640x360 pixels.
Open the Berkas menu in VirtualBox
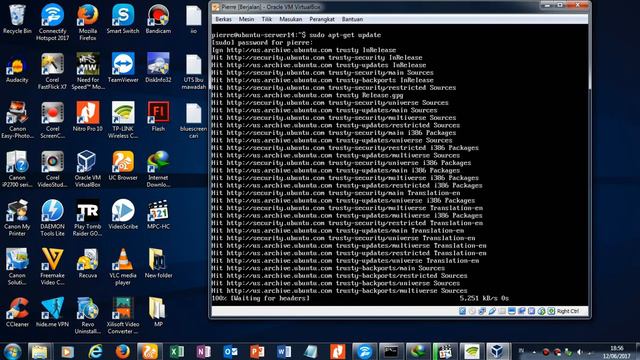click(223, 19)
